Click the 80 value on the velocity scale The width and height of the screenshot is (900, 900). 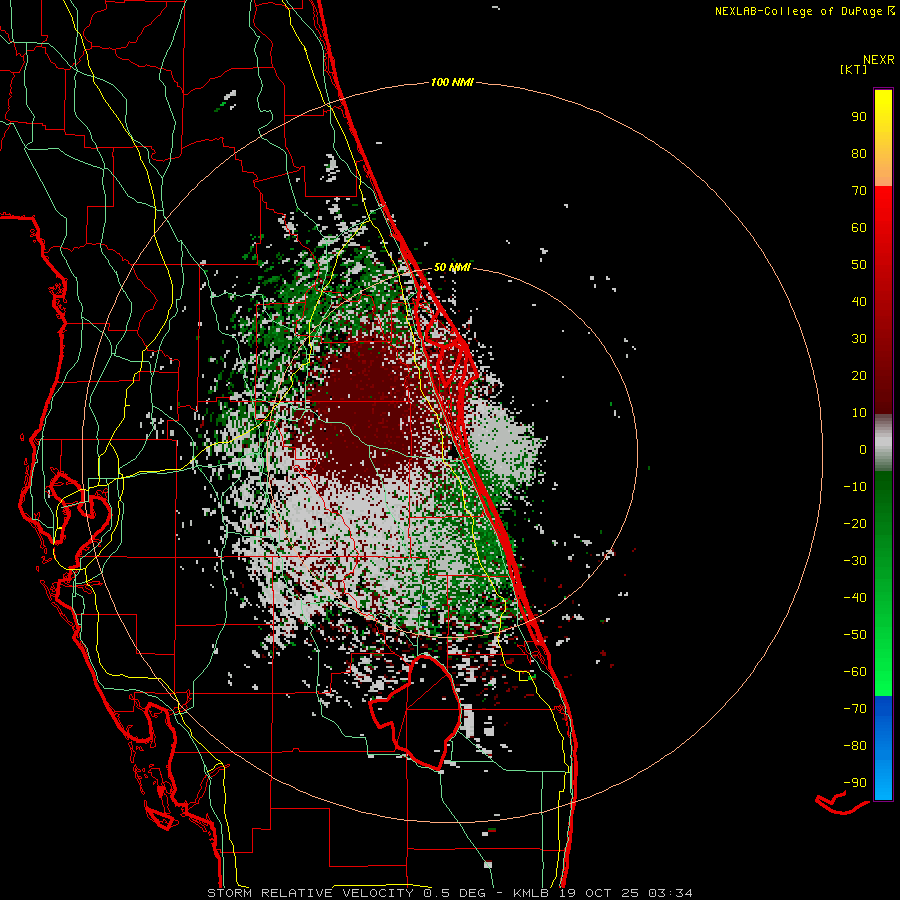(859, 153)
